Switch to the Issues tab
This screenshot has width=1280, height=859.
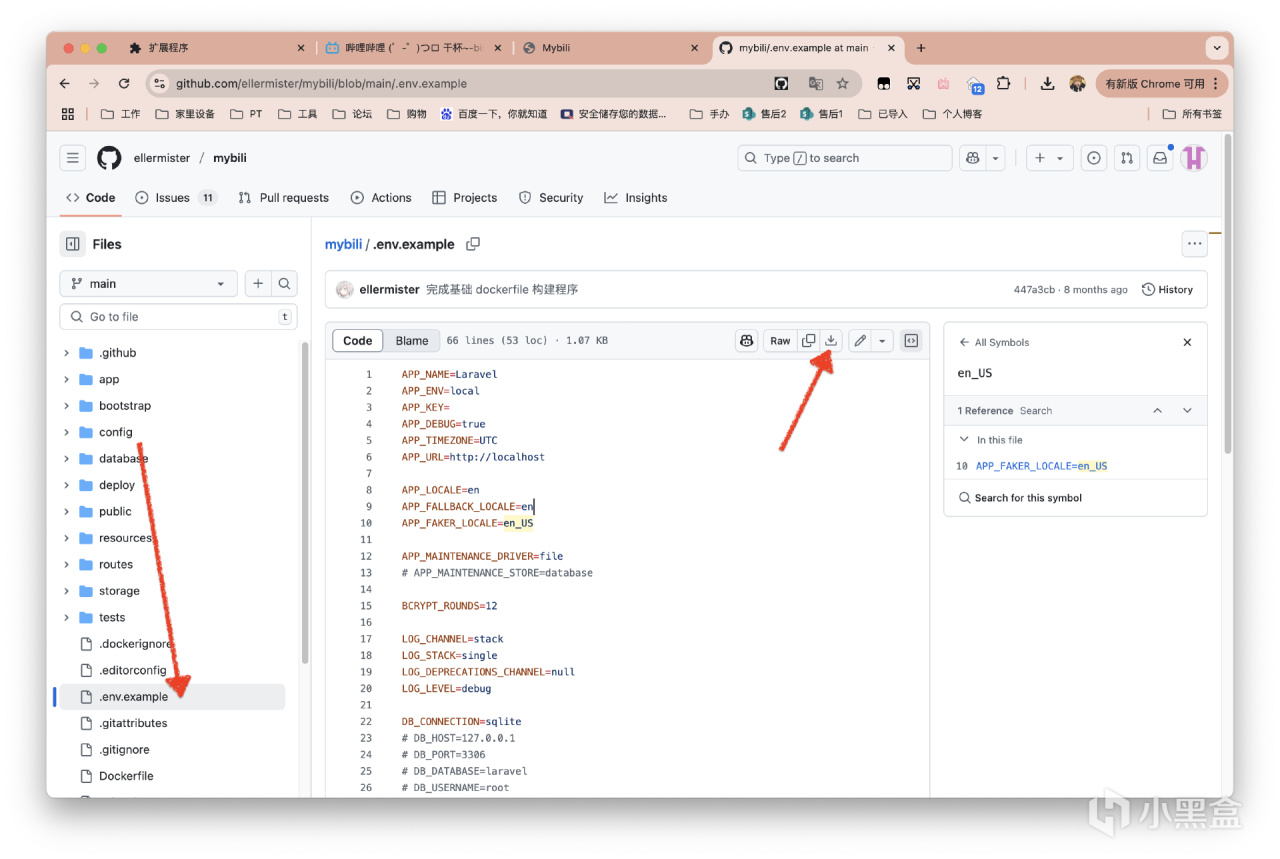(176, 198)
